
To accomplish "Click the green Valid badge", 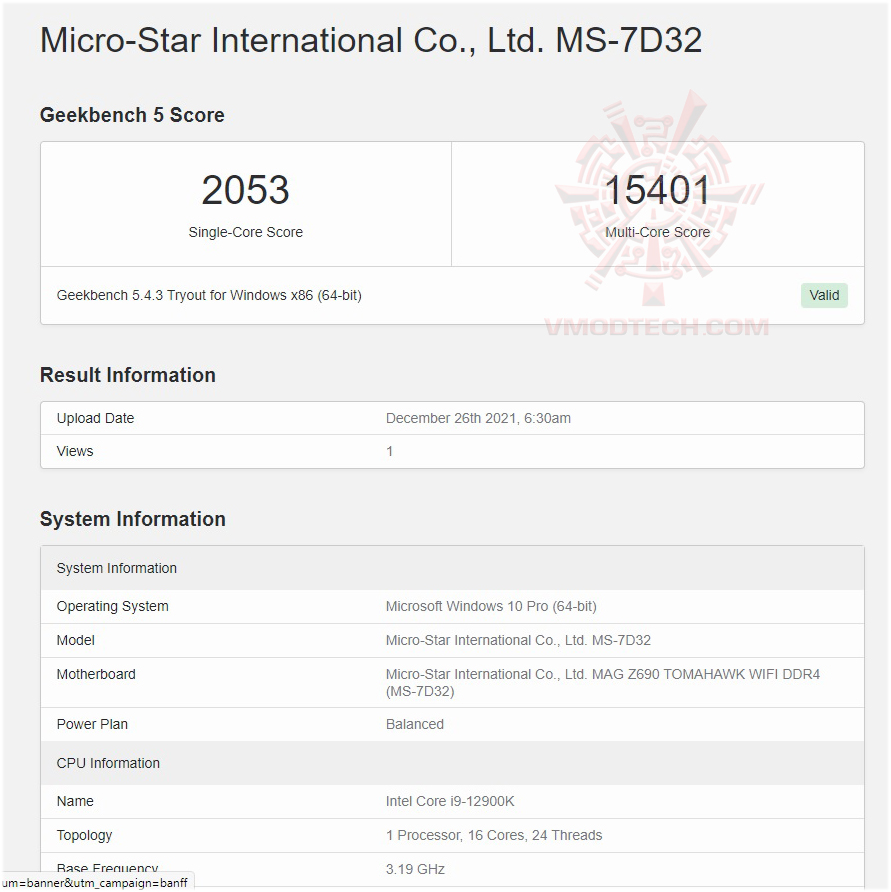I will click(x=824, y=295).
